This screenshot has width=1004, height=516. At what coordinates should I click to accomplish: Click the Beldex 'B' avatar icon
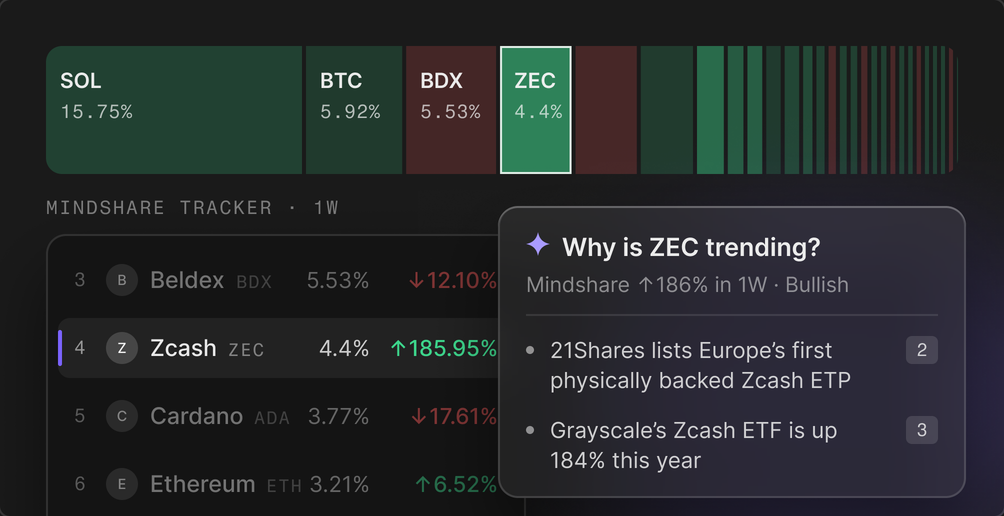[x=122, y=280]
